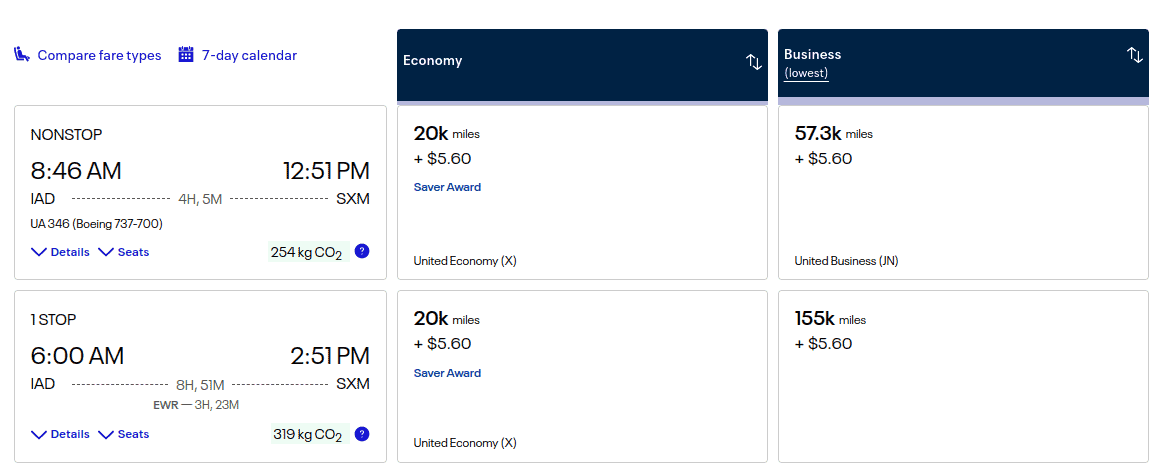Click the calendar icon for 7-day calendar
Viewport: 1158px width, 467px height.
pos(186,55)
